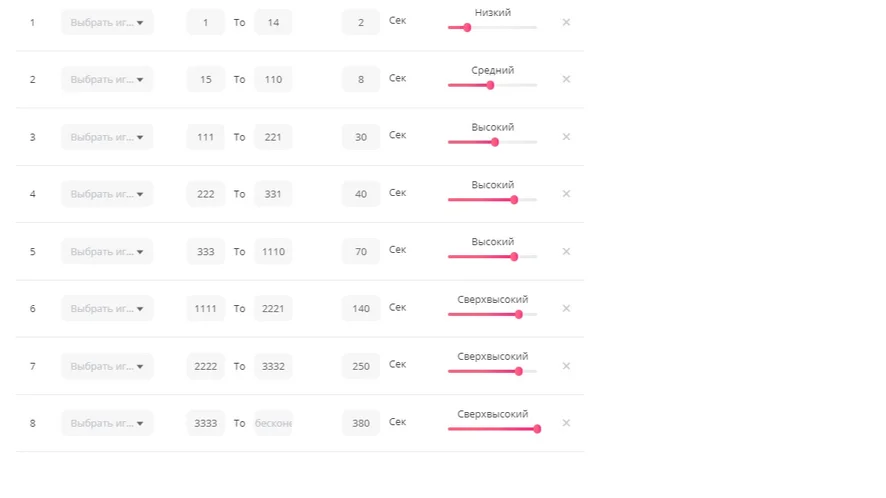The height and width of the screenshot is (498, 886).
Task: Remove row 2 using the X icon
Action: [x=566, y=79]
